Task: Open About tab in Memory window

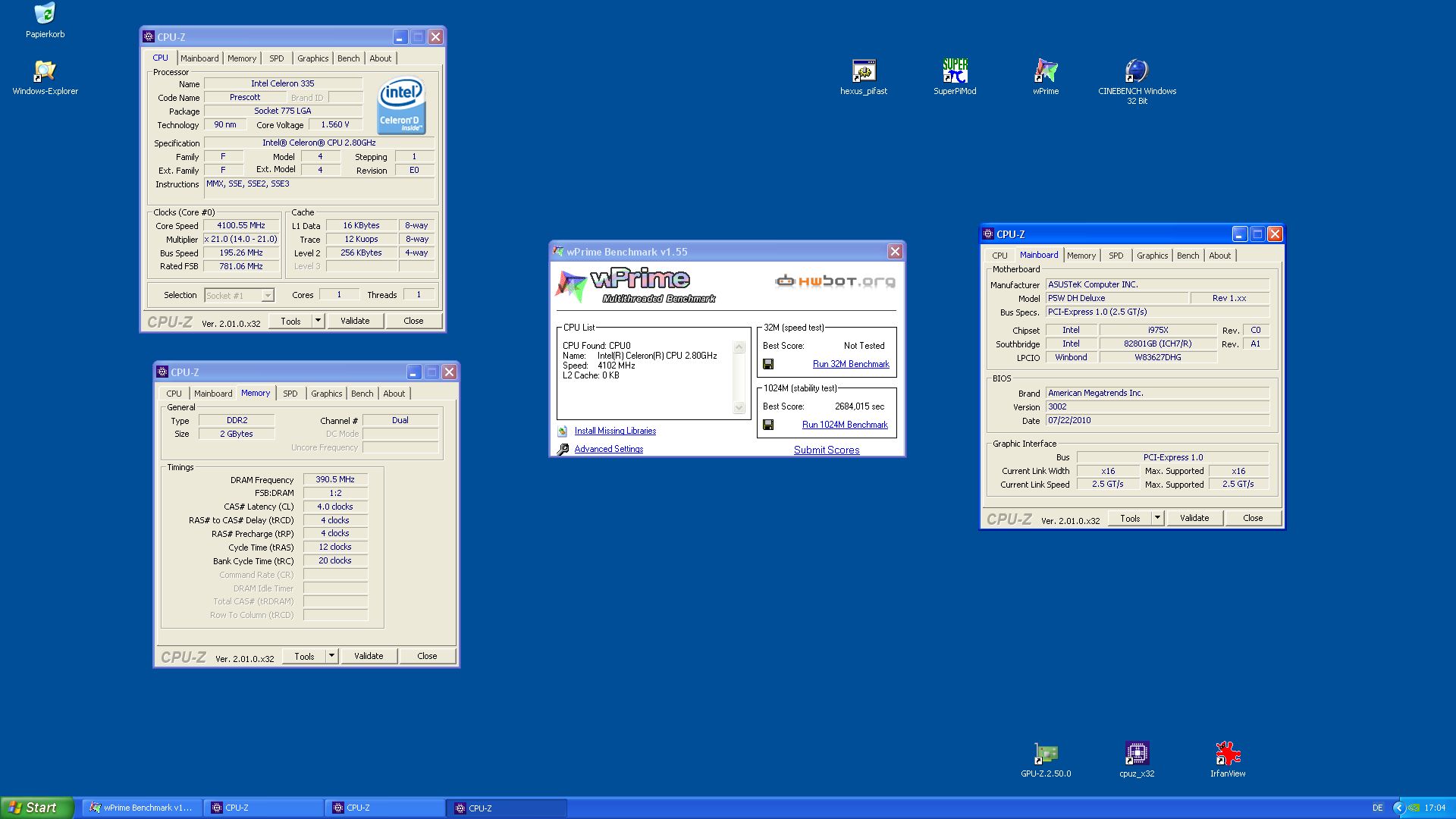Action: point(394,394)
